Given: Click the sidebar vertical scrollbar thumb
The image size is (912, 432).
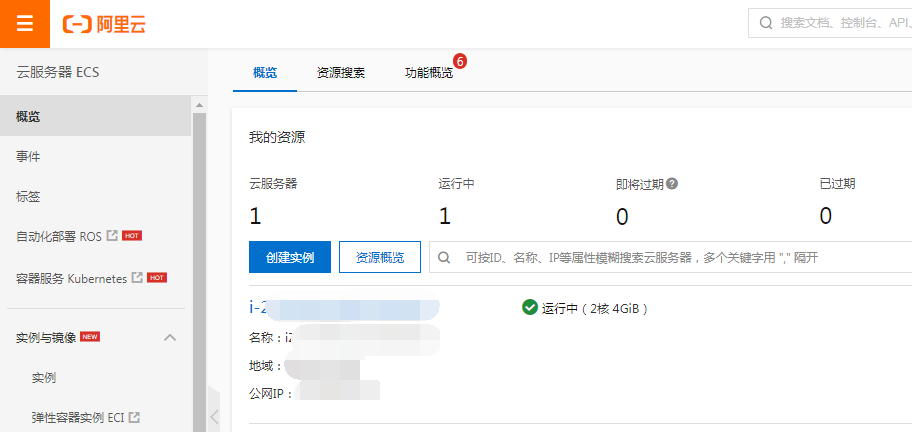Looking at the screenshot, I should coord(199,272).
